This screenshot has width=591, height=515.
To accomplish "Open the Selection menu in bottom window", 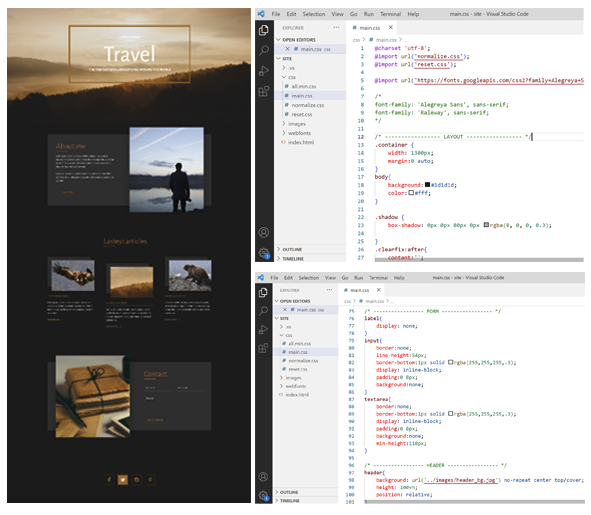I will click(309, 277).
